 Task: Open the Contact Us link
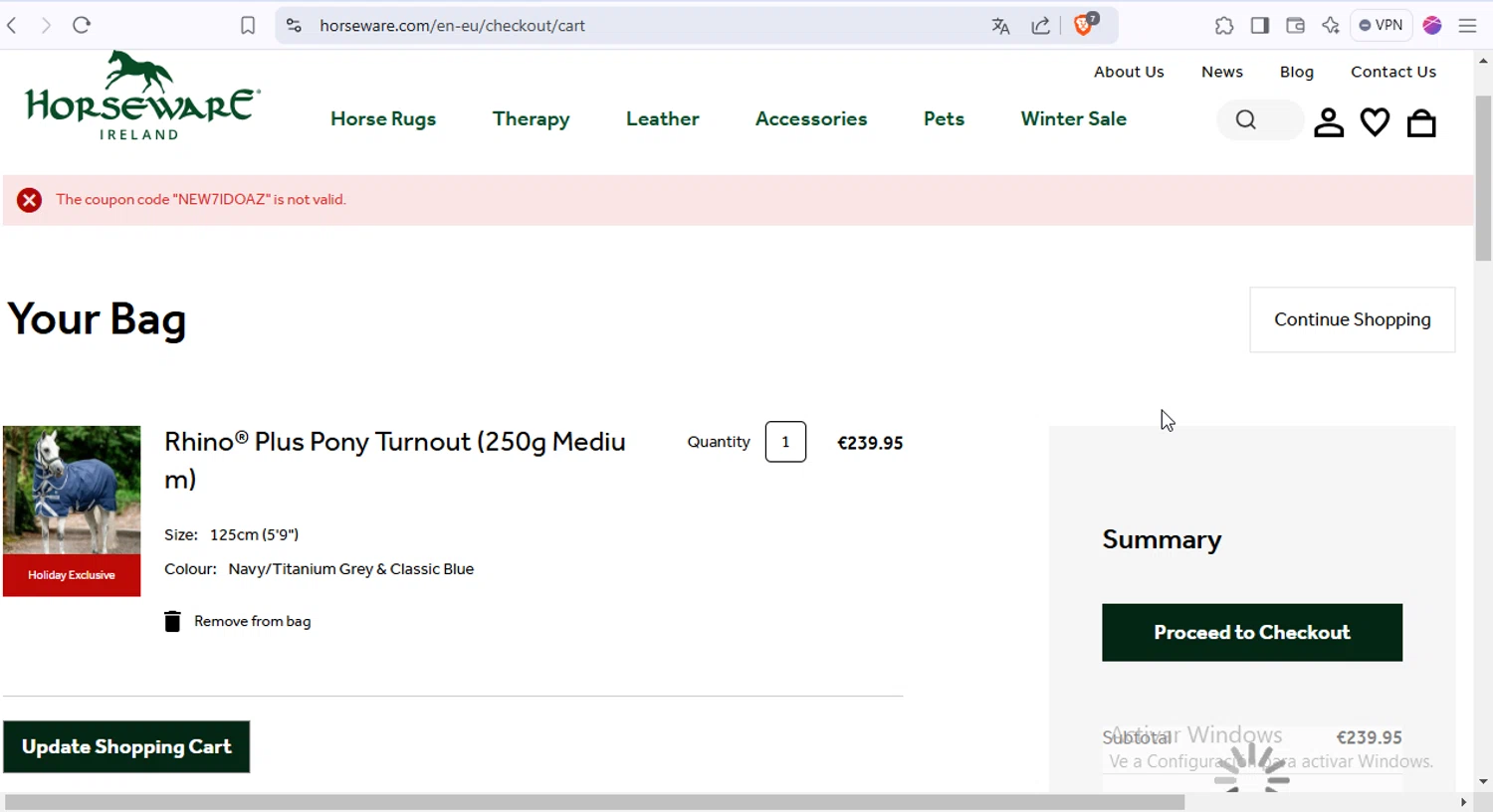(1393, 72)
